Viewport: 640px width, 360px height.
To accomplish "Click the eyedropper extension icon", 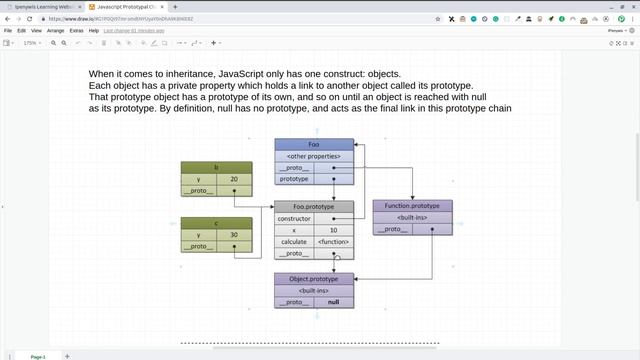I will 518,19.
